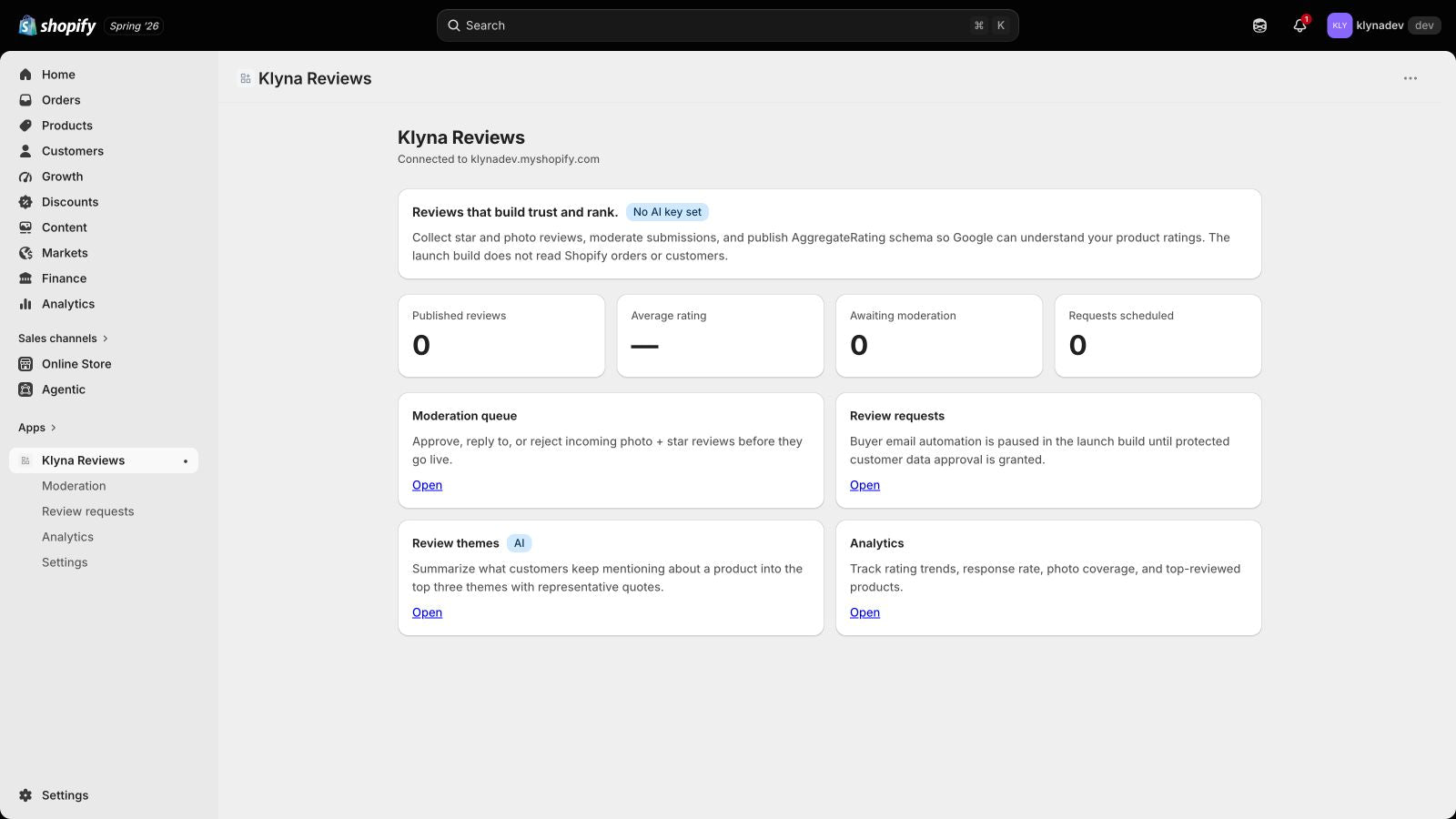The width and height of the screenshot is (1456, 819).
Task: Click the AI badge on Review themes
Action: 519,543
